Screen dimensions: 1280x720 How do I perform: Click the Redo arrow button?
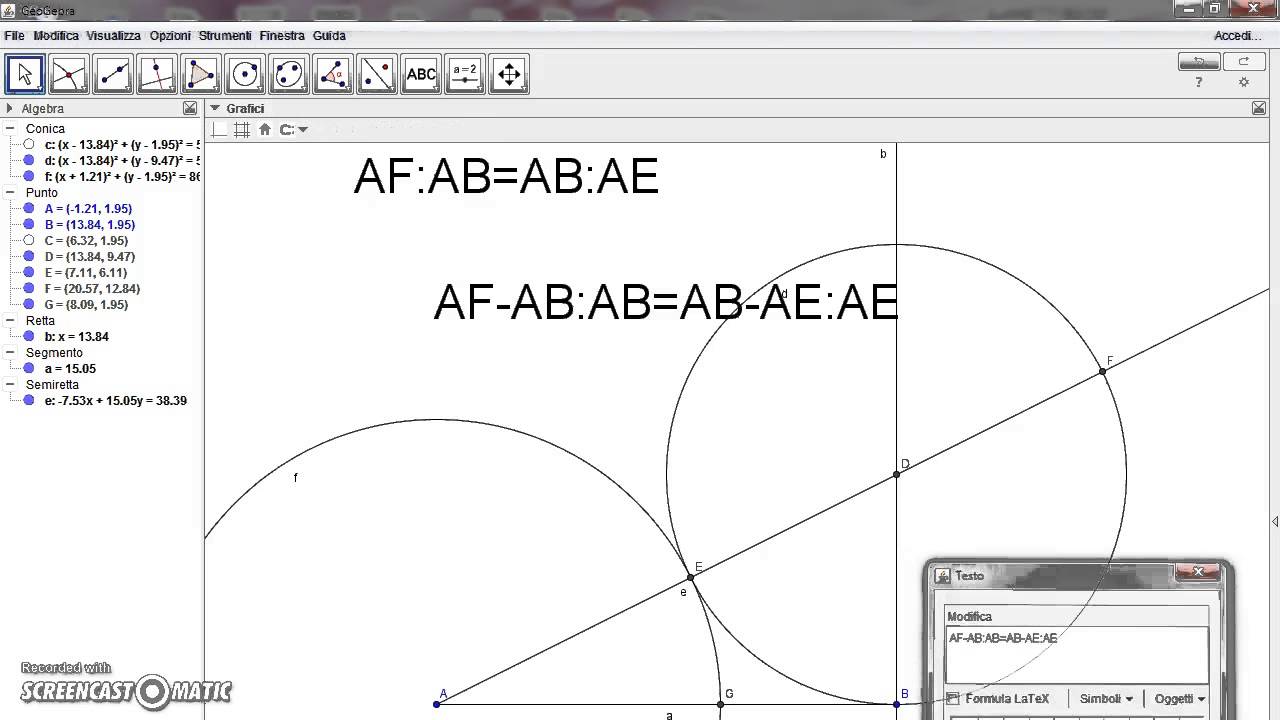pyautogui.click(x=1243, y=61)
